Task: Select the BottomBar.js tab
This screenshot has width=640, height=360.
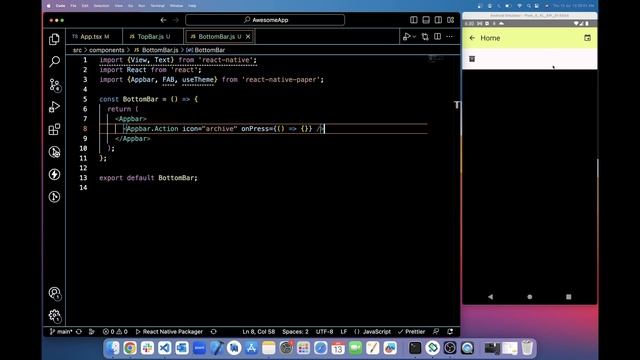Action: [216, 36]
